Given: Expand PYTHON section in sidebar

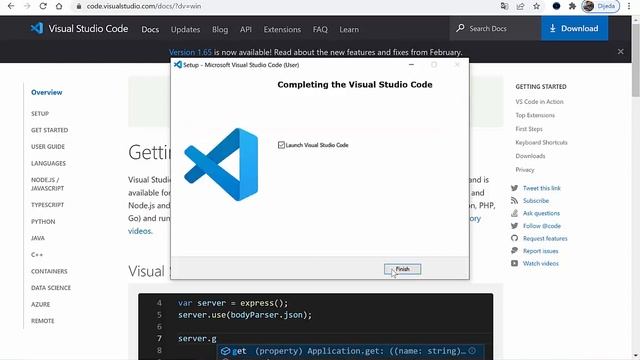Looking at the screenshot, I should [43, 222].
